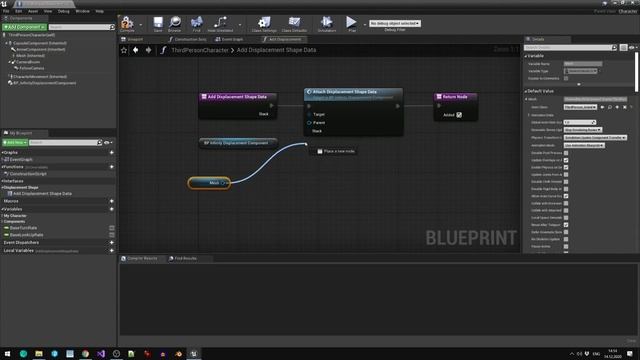640x360 pixels.
Task: Click the File Explorer taskbar icon
Action: coord(39,353)
